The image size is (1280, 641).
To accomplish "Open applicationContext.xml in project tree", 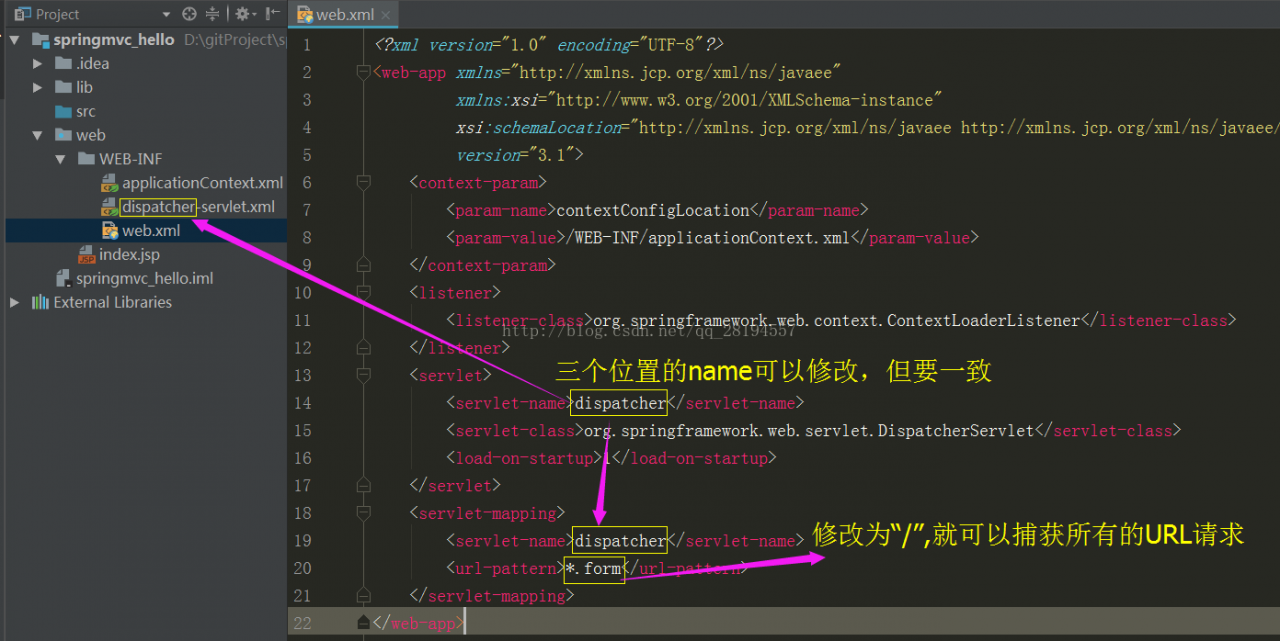I will (x=202, y=183).
